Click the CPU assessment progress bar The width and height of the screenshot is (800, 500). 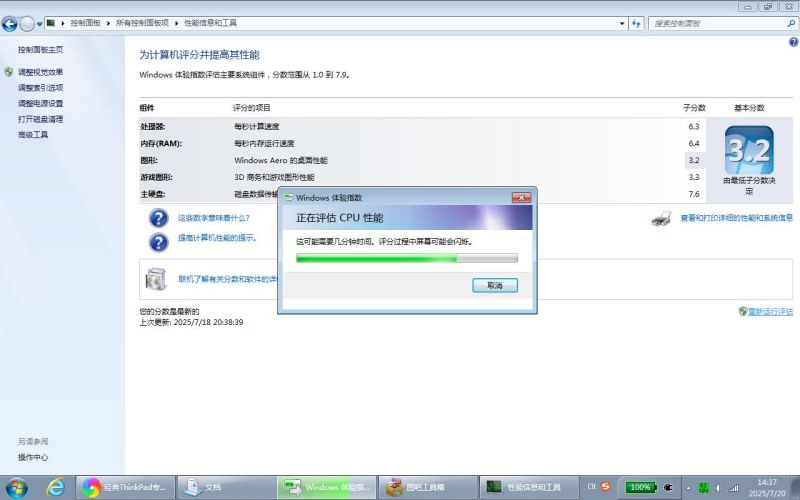pyautogui.click(x=407, y=258)
